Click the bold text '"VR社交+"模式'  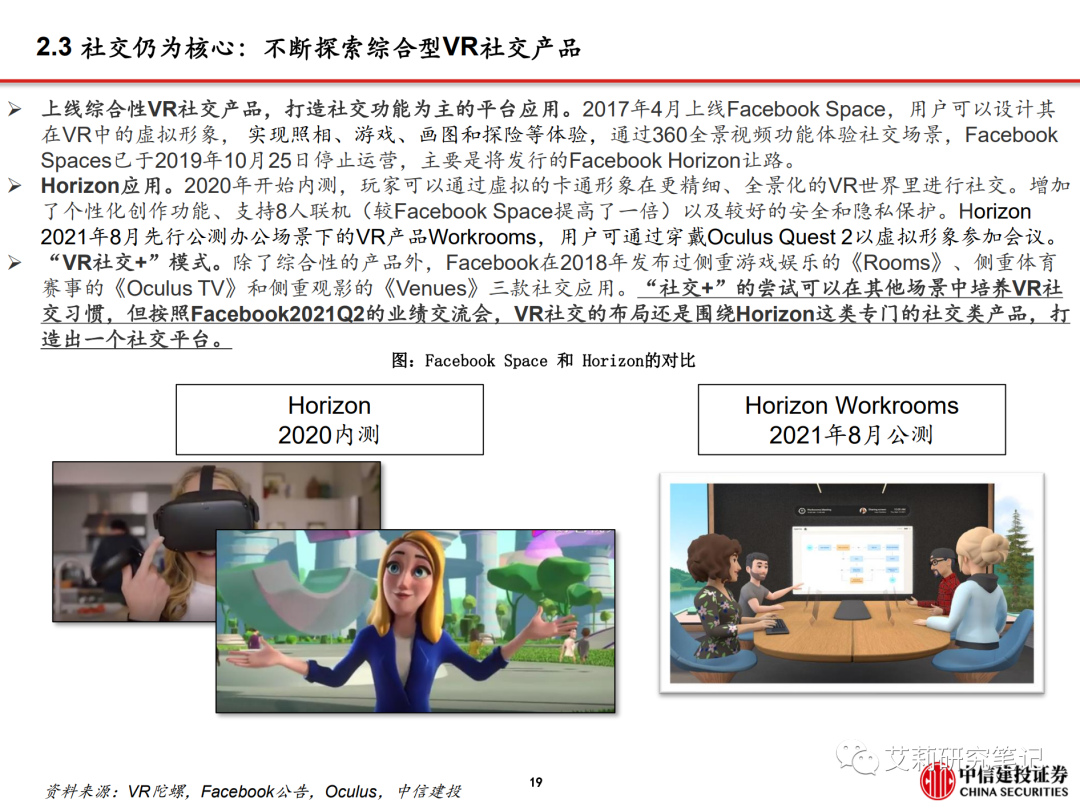(129, 262)
